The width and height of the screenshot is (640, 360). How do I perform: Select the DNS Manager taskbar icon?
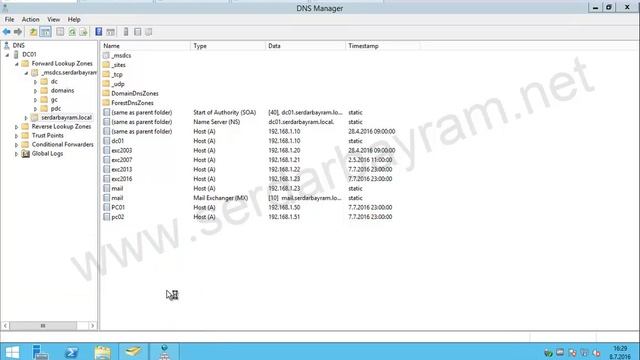(x=164, y=352)
